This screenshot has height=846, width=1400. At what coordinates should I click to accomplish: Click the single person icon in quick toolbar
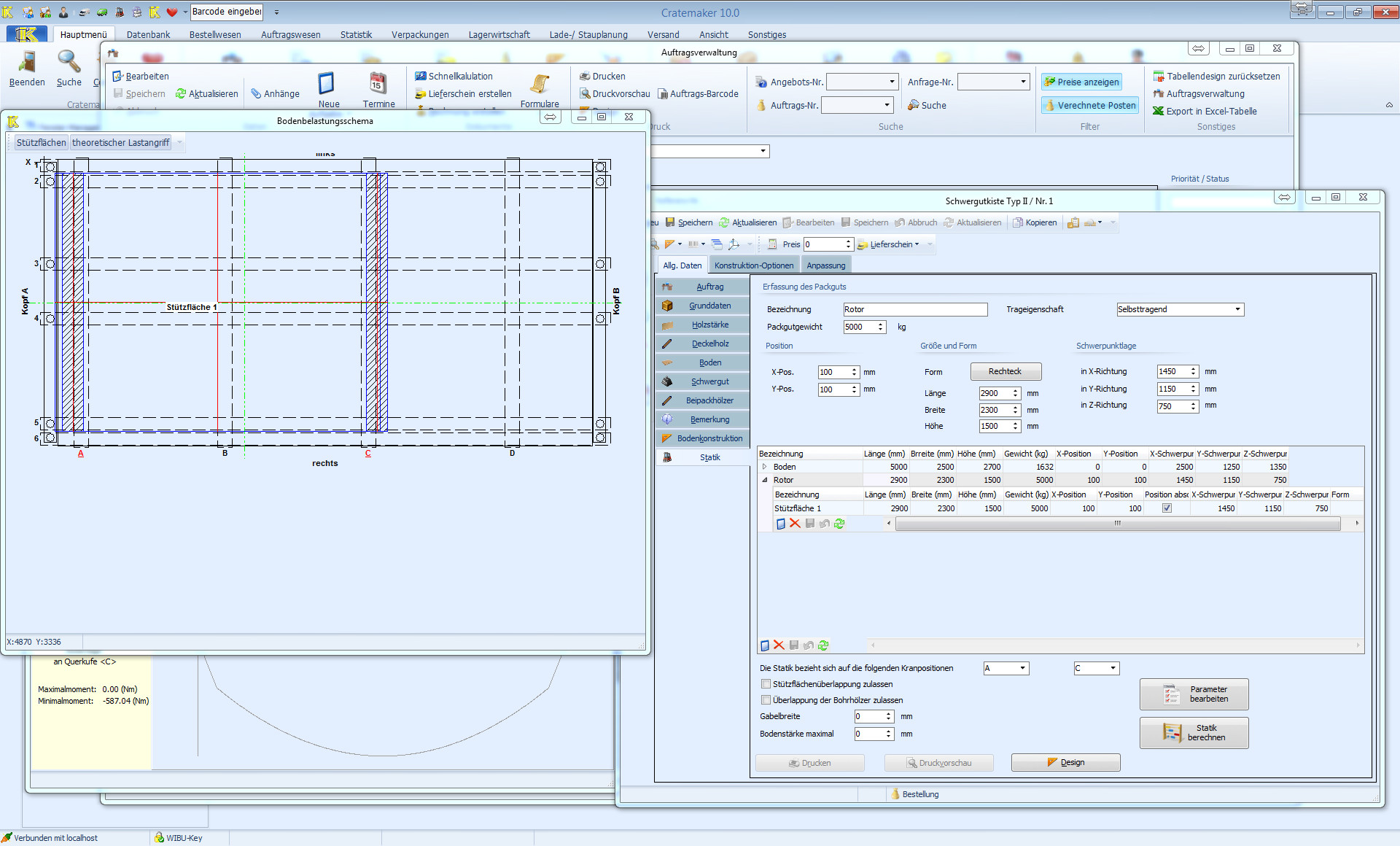63,12
